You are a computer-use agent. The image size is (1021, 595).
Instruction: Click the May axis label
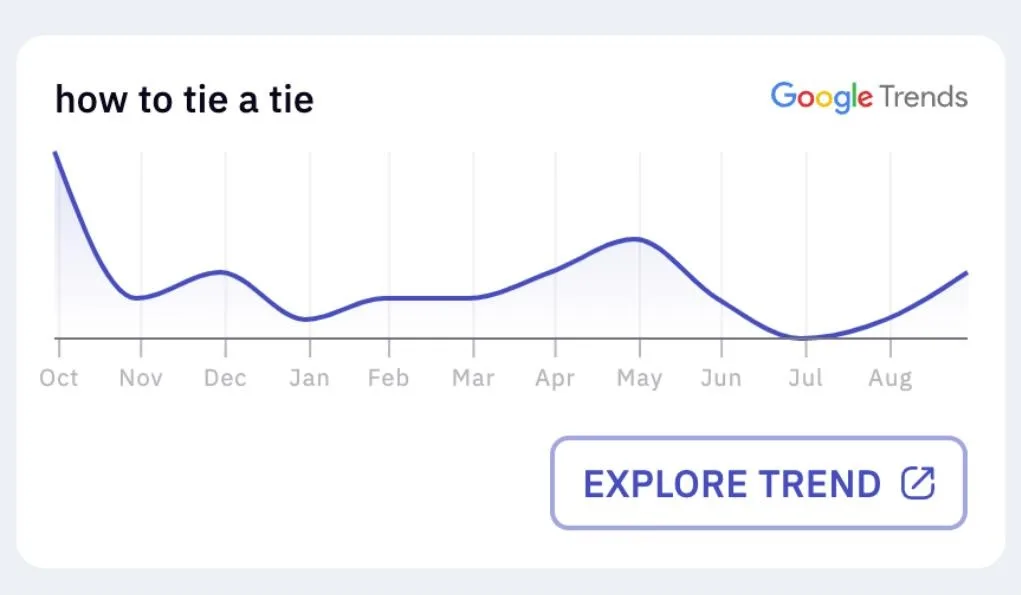click(639, 379)
